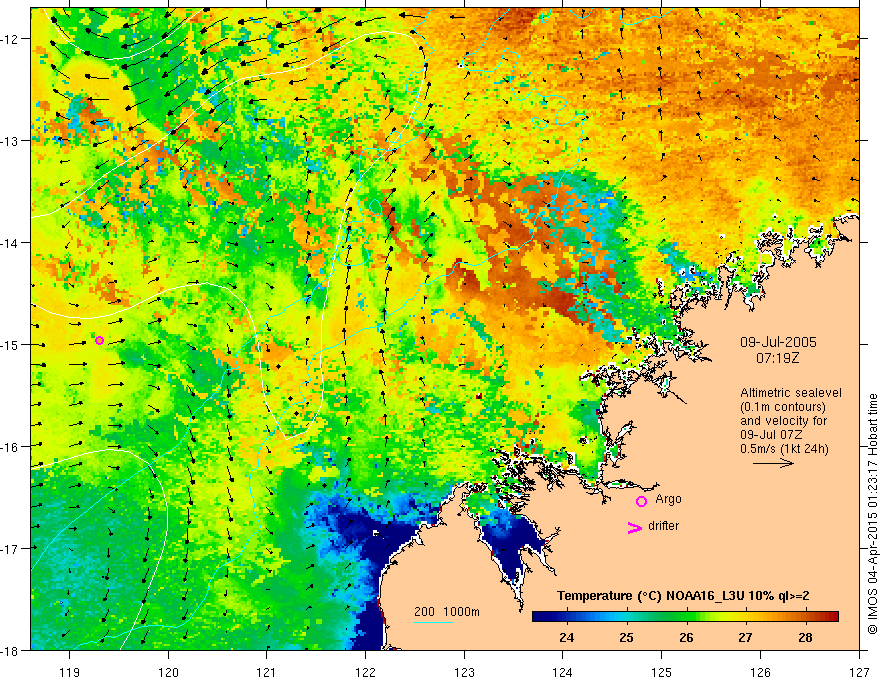Click the magenta drifter legend arrow symbol
Image resolution: width=880 pixels, height=680 pixels.
click(634, 527)
